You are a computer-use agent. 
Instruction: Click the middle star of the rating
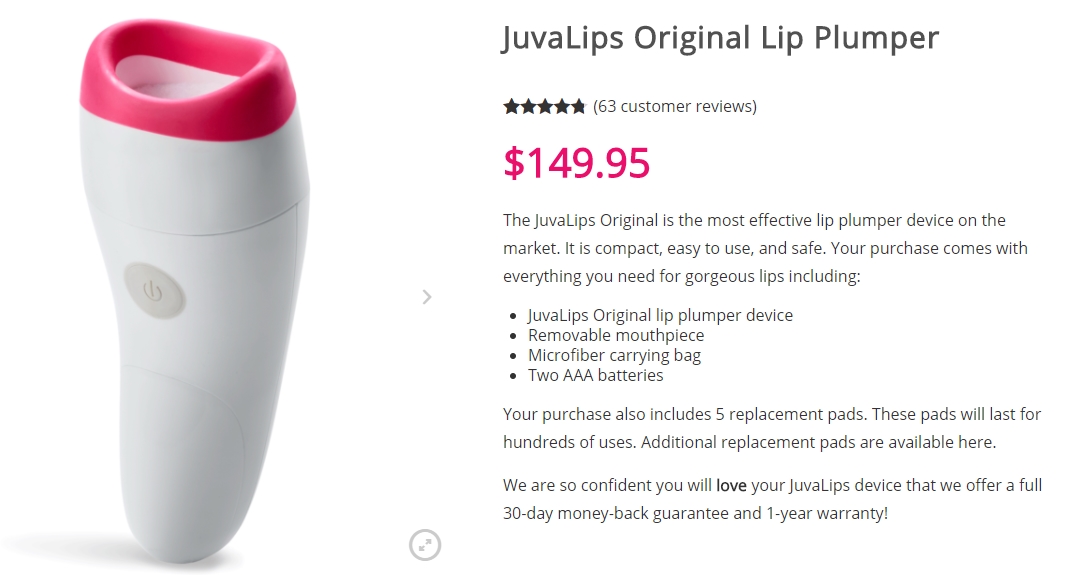click(545, 106)
